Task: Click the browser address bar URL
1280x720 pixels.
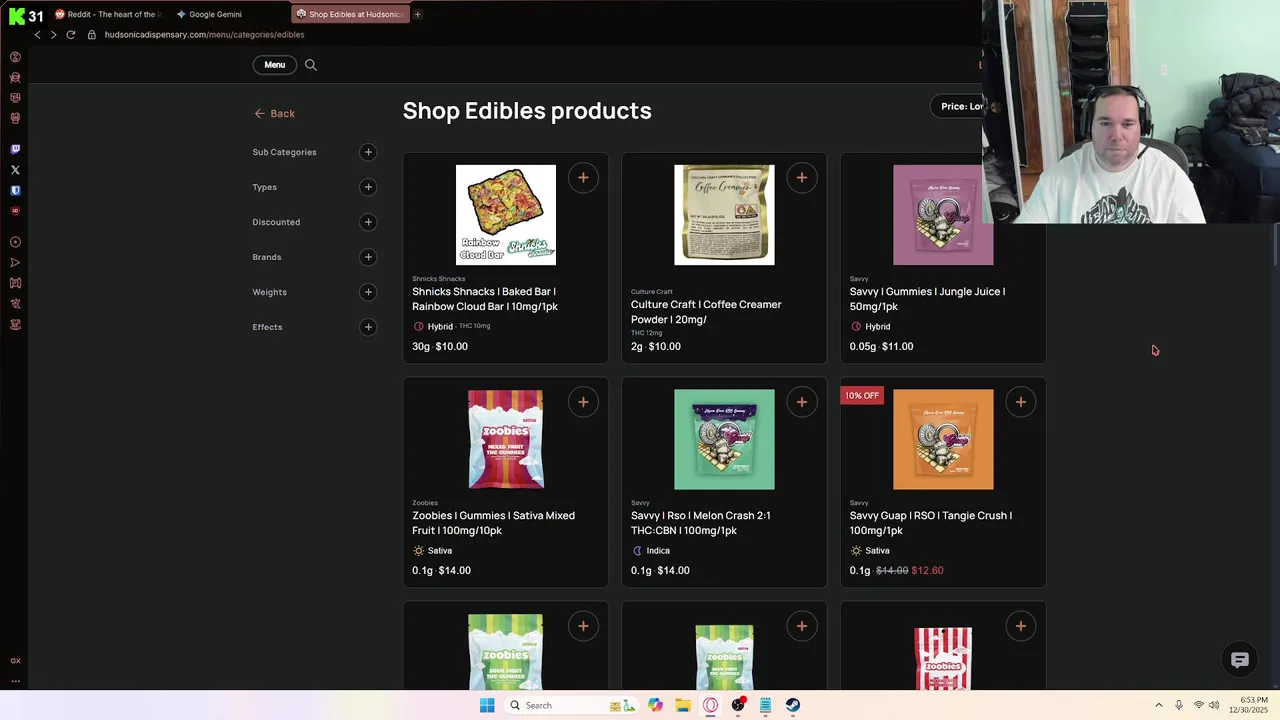Action: click(204, 34)
